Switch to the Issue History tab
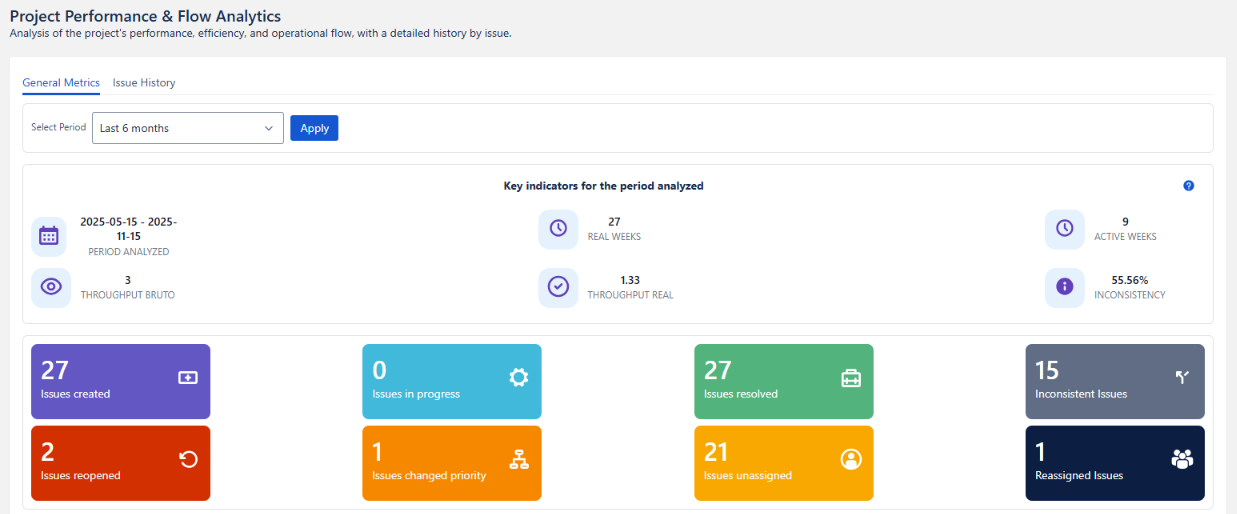 (x=144, y=83)
